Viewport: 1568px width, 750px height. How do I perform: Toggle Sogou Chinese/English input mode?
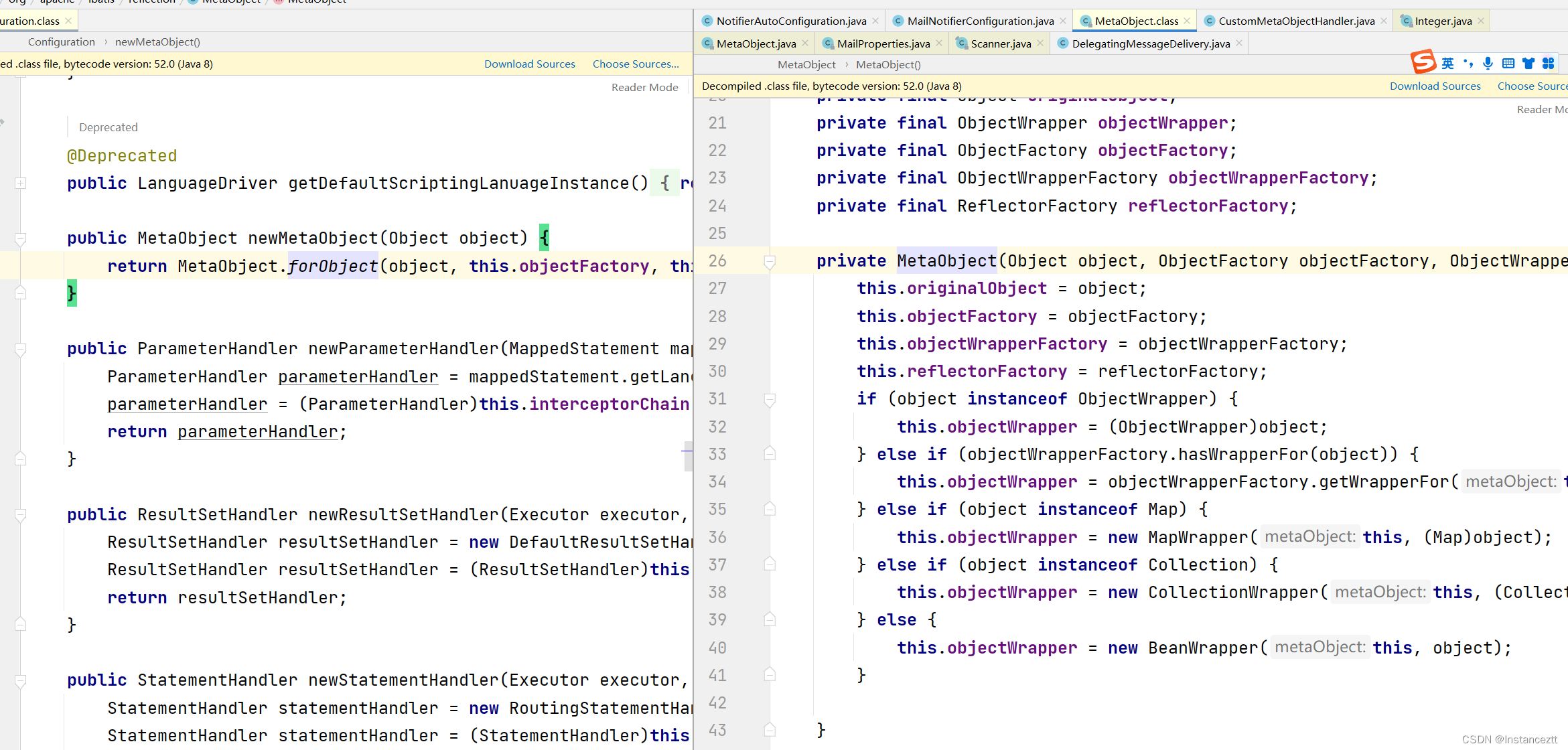coord(1447,64)
